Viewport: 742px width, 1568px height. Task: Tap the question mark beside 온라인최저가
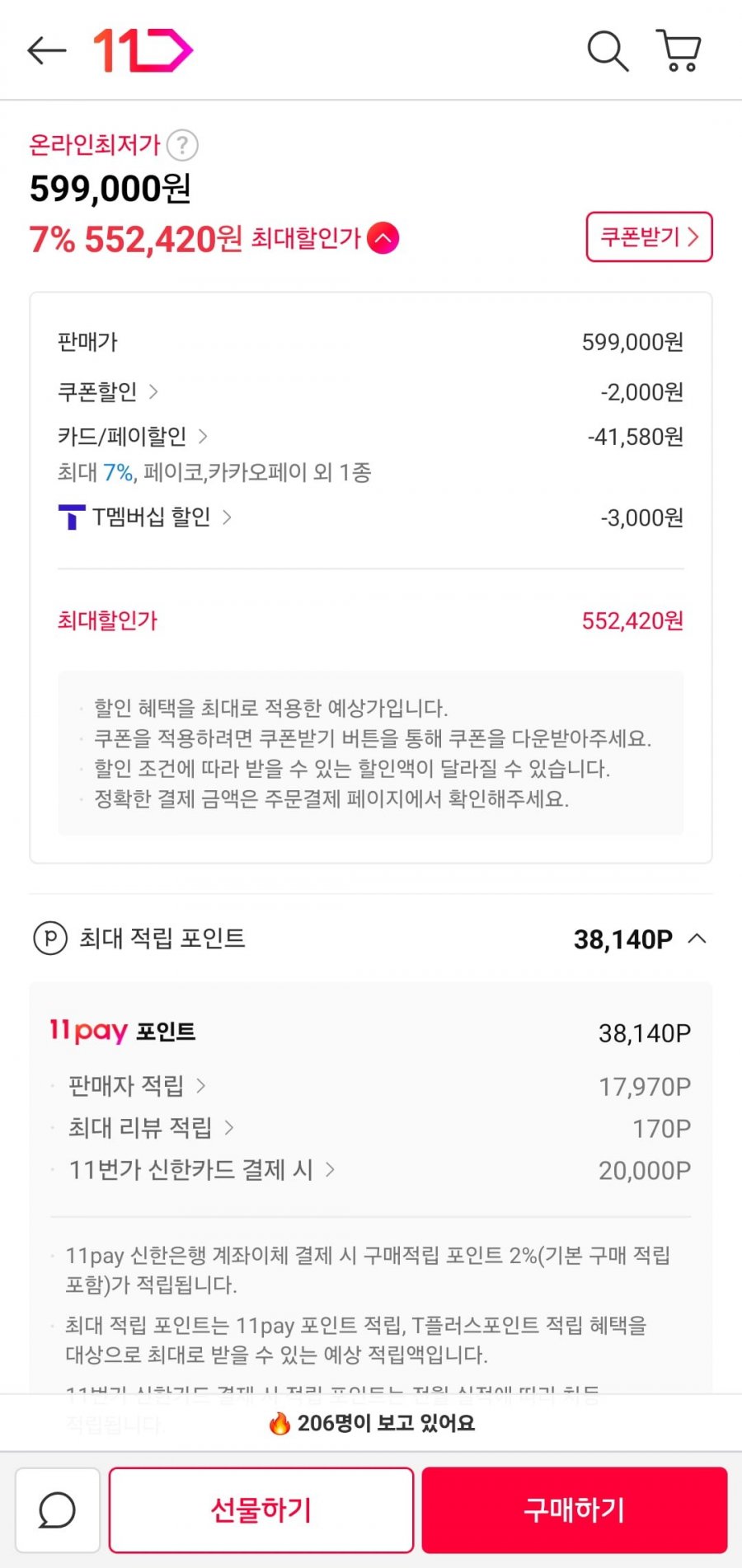pyautogui.click(x=182, y=146)
